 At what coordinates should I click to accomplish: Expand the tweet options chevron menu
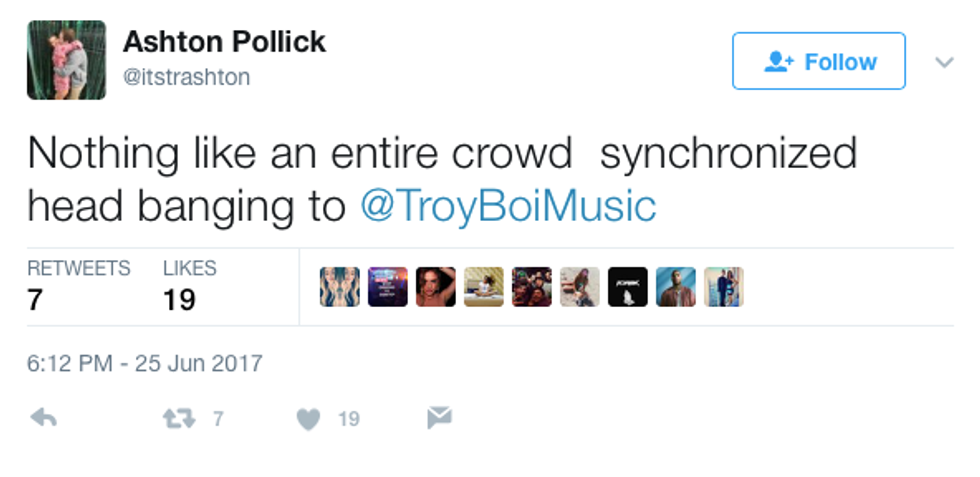944,62
